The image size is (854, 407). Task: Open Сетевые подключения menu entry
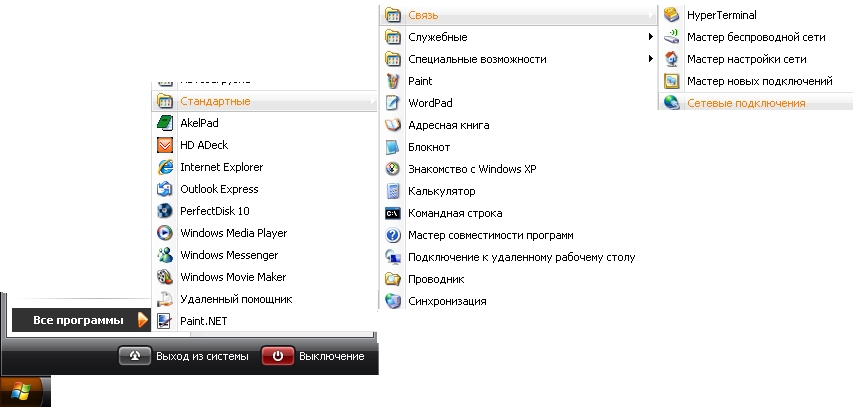[x=756, y=102]
